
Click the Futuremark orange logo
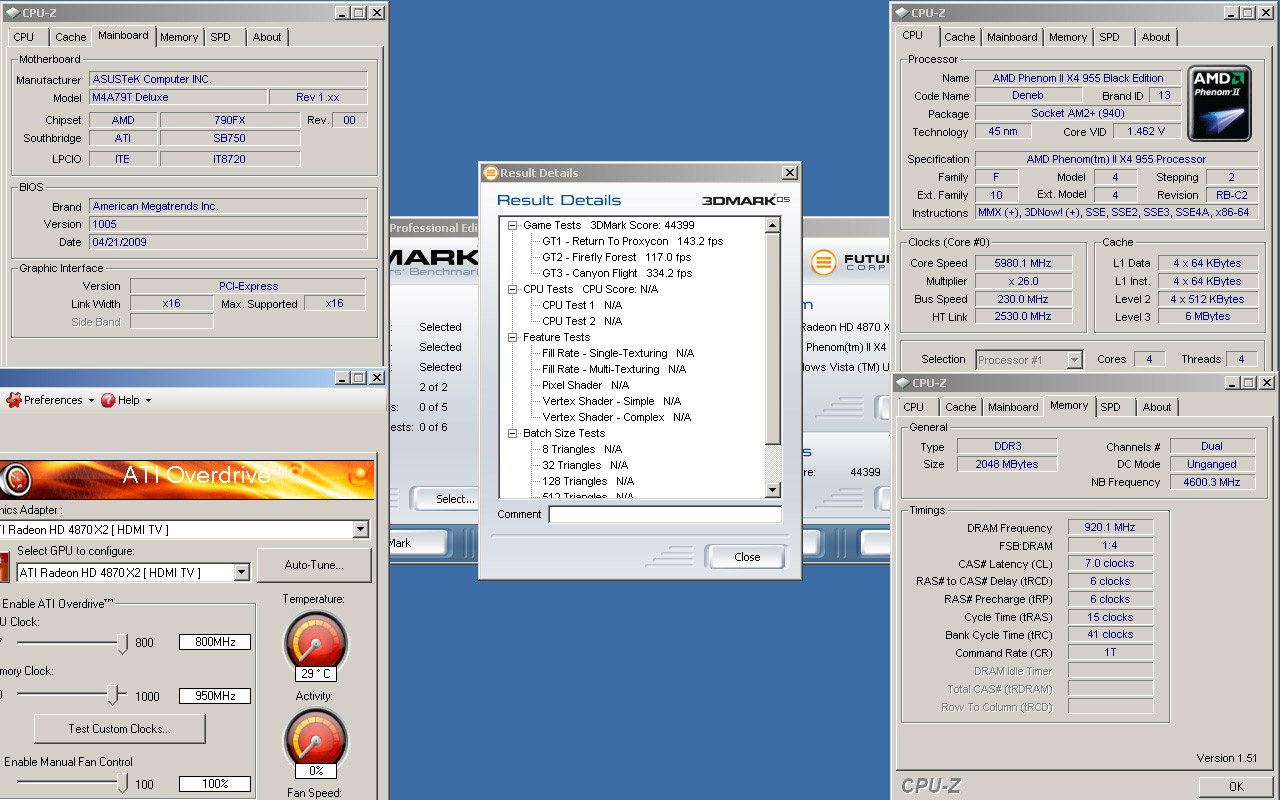tap(823, 263)
